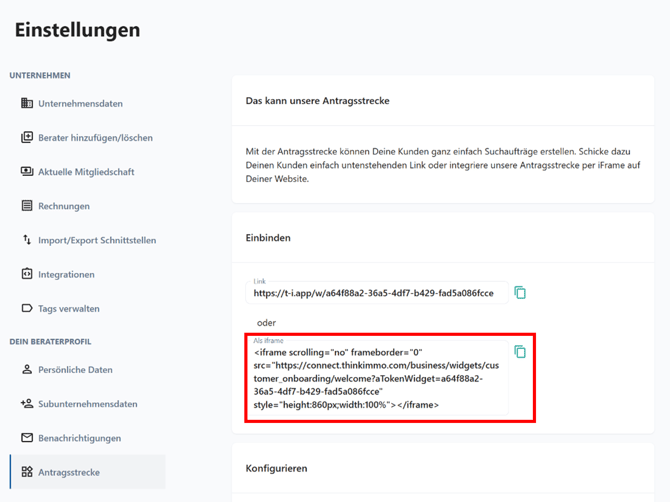Open Benachrichtigungen settings

click(x=79, y=438)
